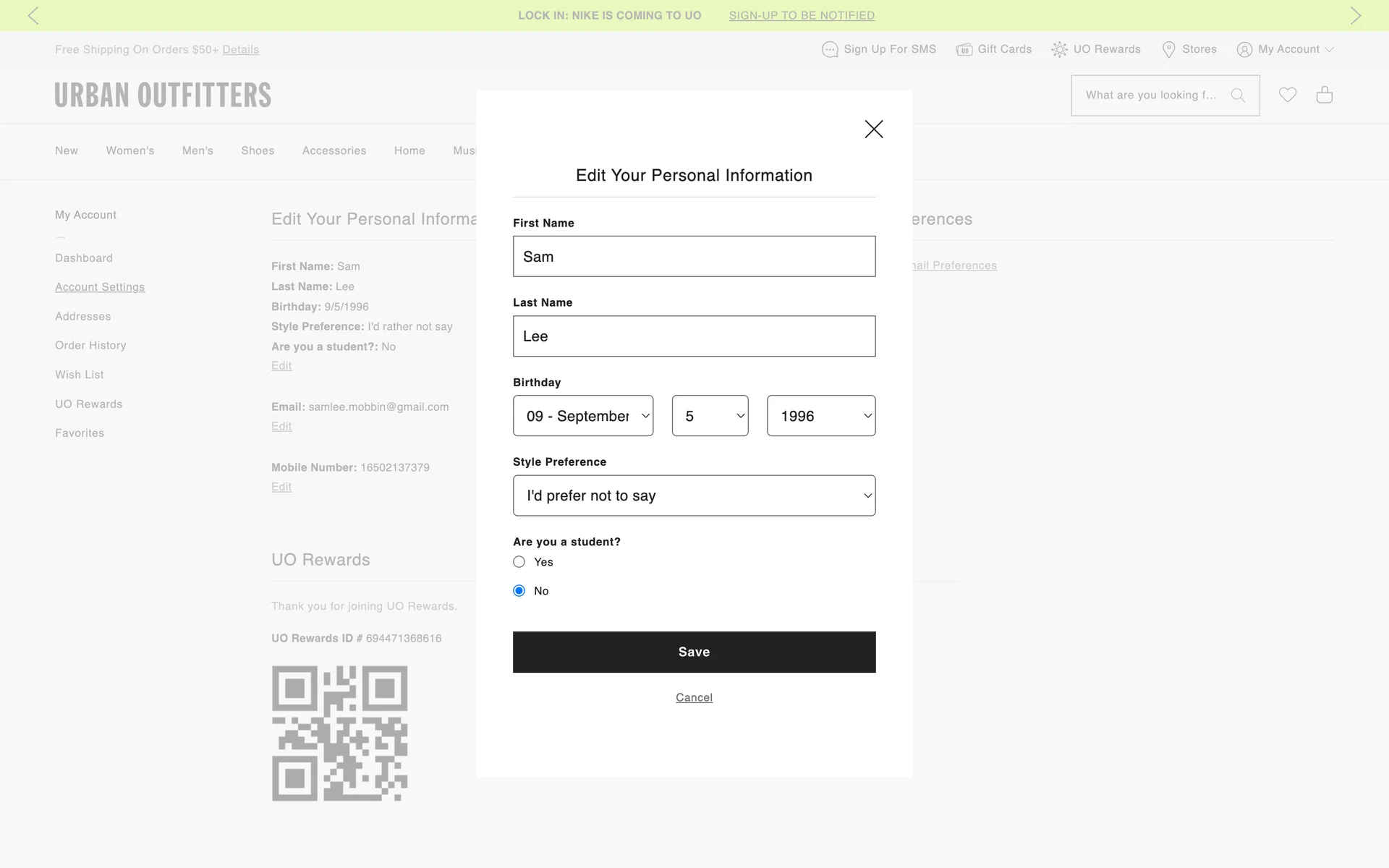This screenshot has height=868, width=1389.
Task: Click the previous banner arrow
Action: (x=33, y=15)
